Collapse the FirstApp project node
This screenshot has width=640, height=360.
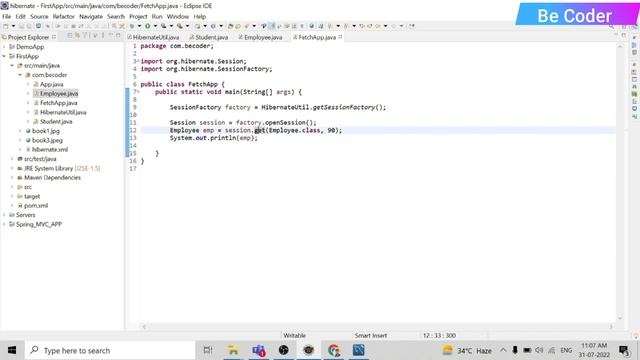coord(4,56)
